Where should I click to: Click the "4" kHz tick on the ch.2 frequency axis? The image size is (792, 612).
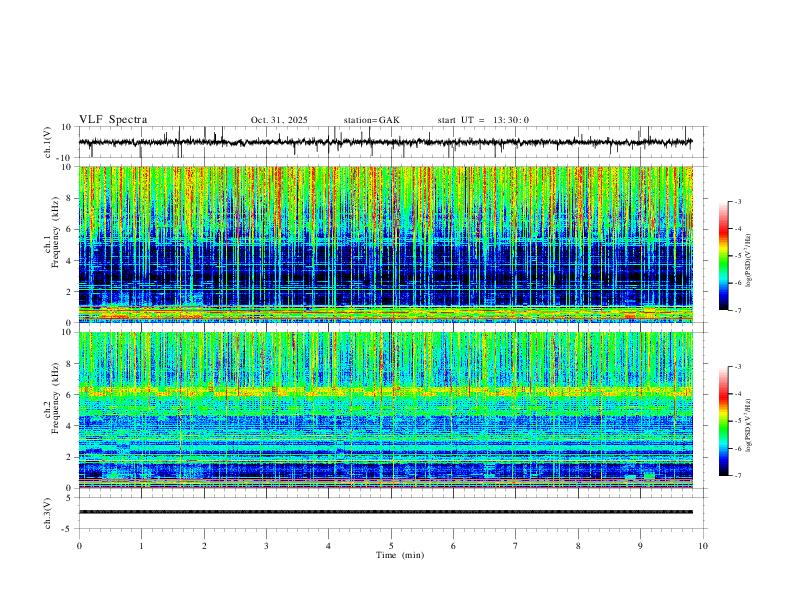(70, 426)
